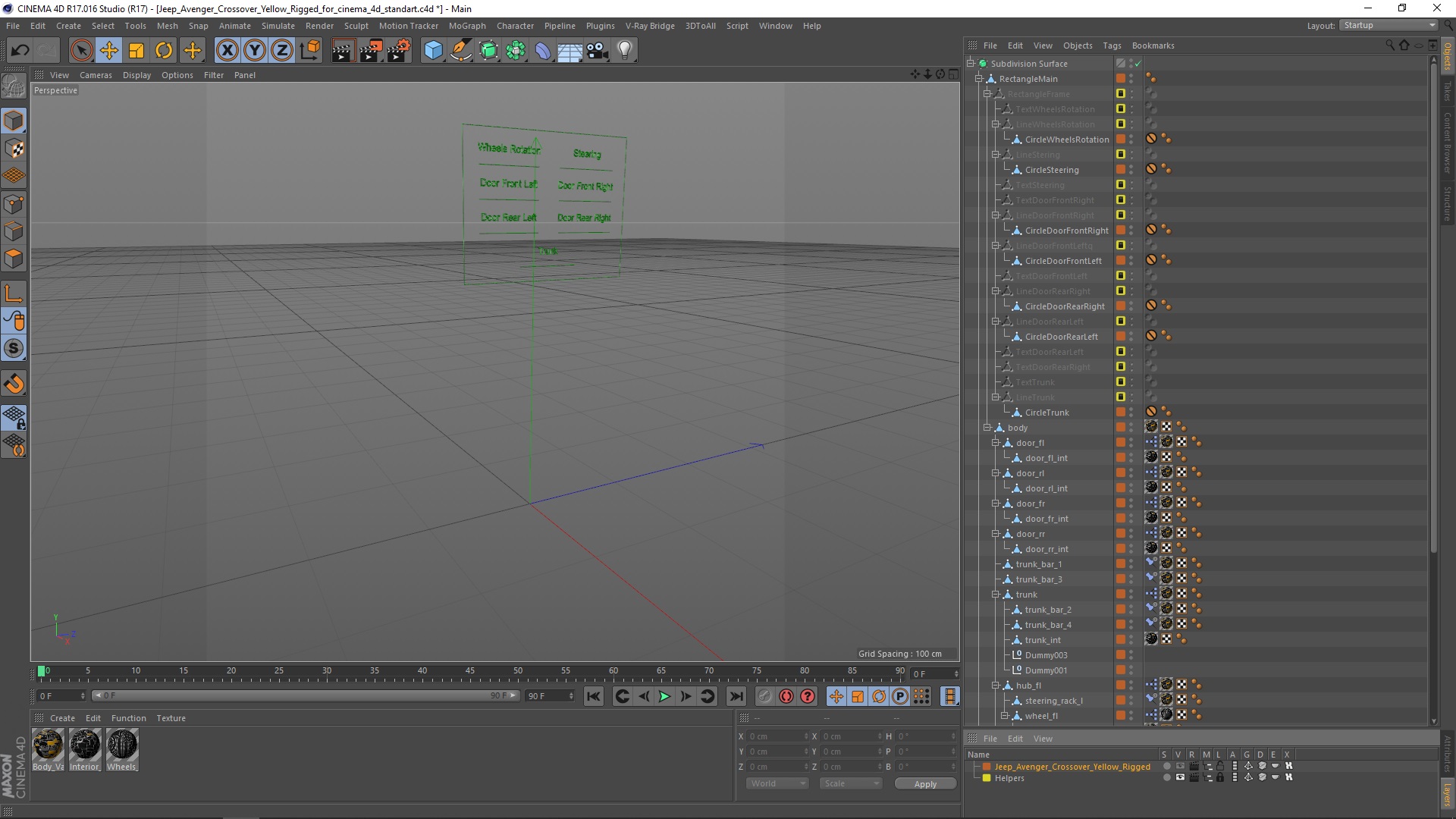This screenshot has width=1456, height=819.
Task: Open the Character menu
Action: point(515,26)
